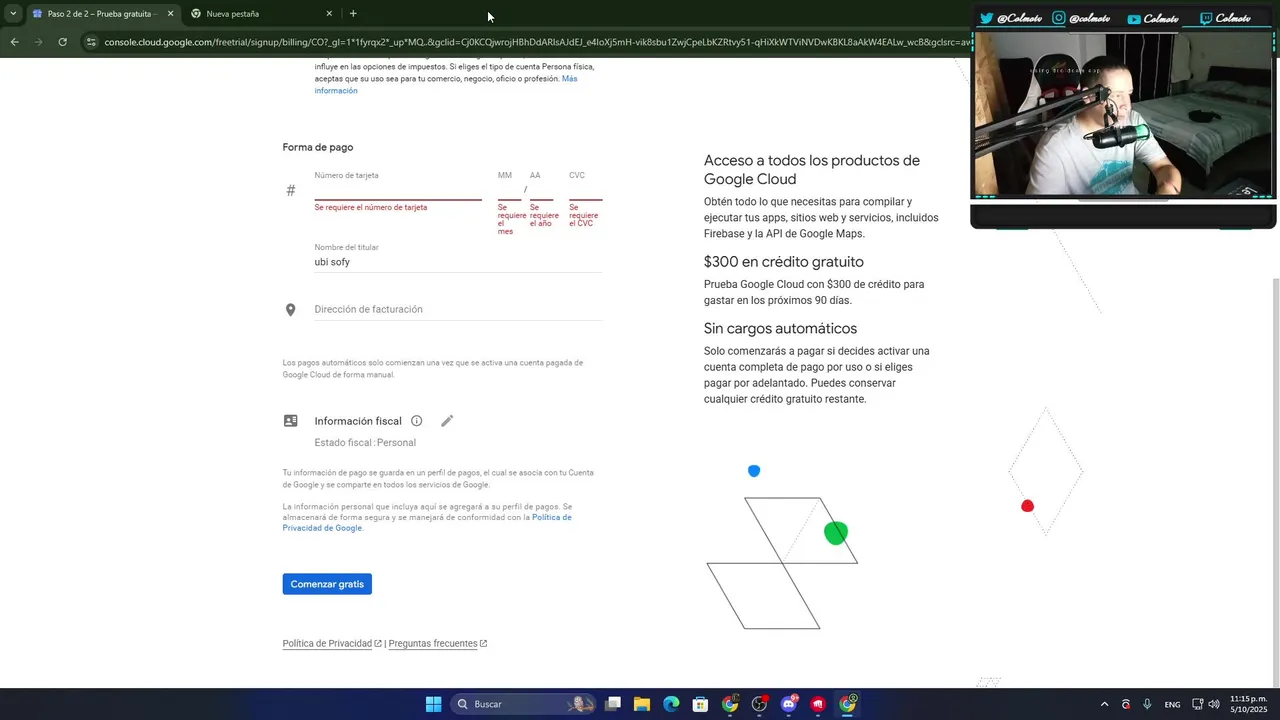The width and height of the screenshot is (1280, 720).
Task: Select the active Chrome taskbar icon
Action: pos(847,704)
